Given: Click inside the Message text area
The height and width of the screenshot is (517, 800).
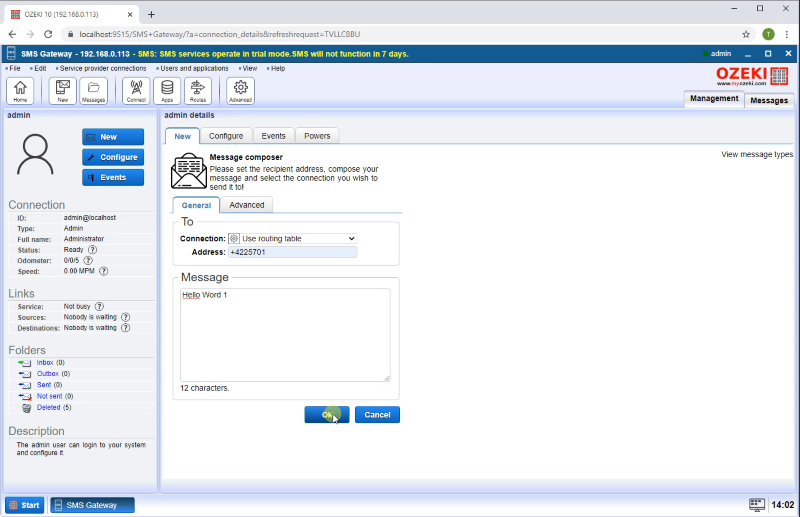Looking at the screenshot, I should coord(285,335).
